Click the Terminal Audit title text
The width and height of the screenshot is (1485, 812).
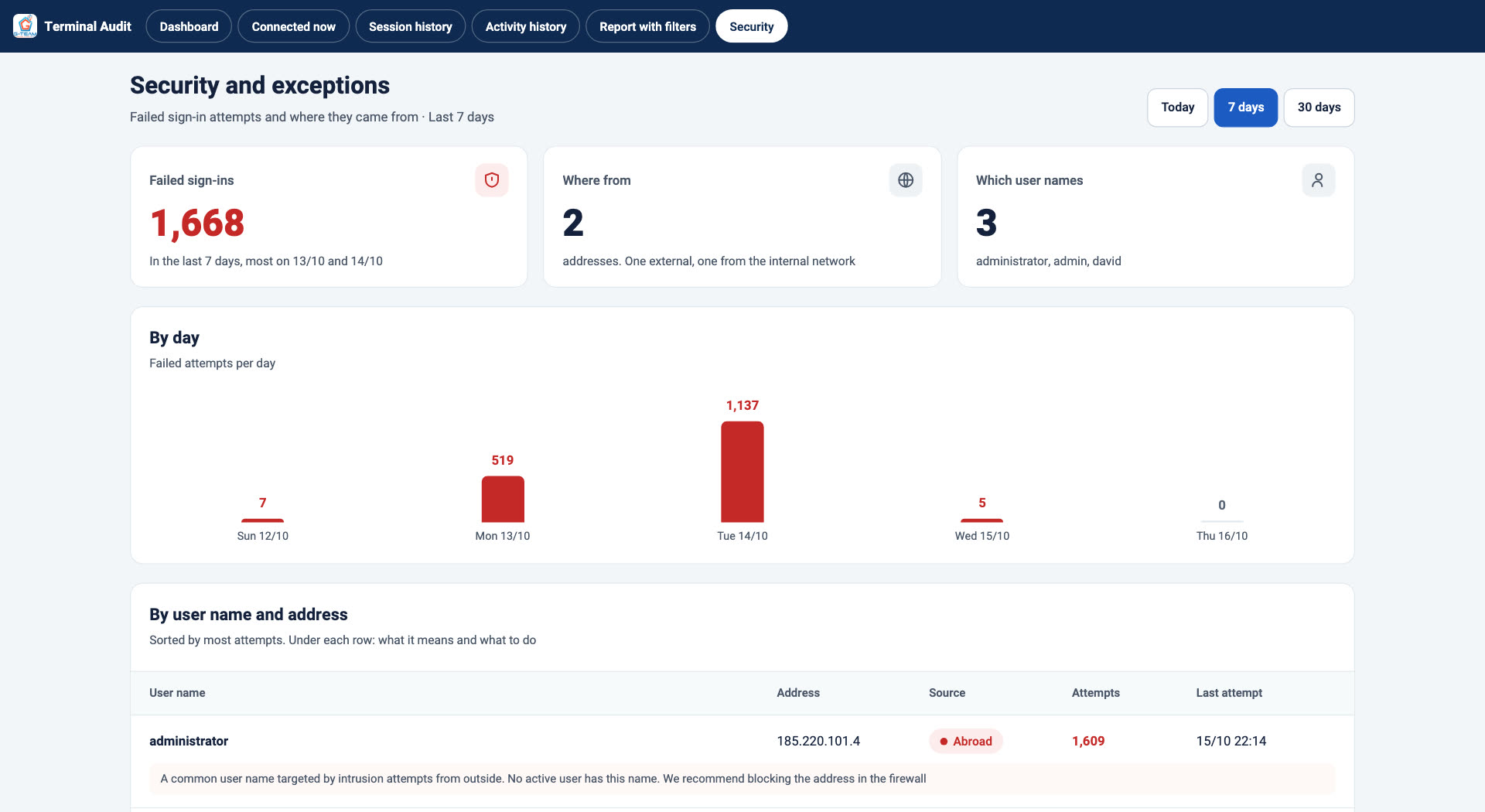click(x=87, y=26)
